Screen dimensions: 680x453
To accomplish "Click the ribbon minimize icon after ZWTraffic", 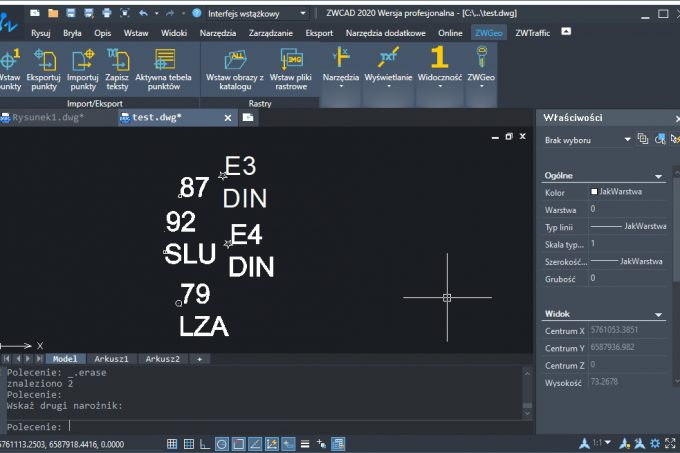I will 566,31.
